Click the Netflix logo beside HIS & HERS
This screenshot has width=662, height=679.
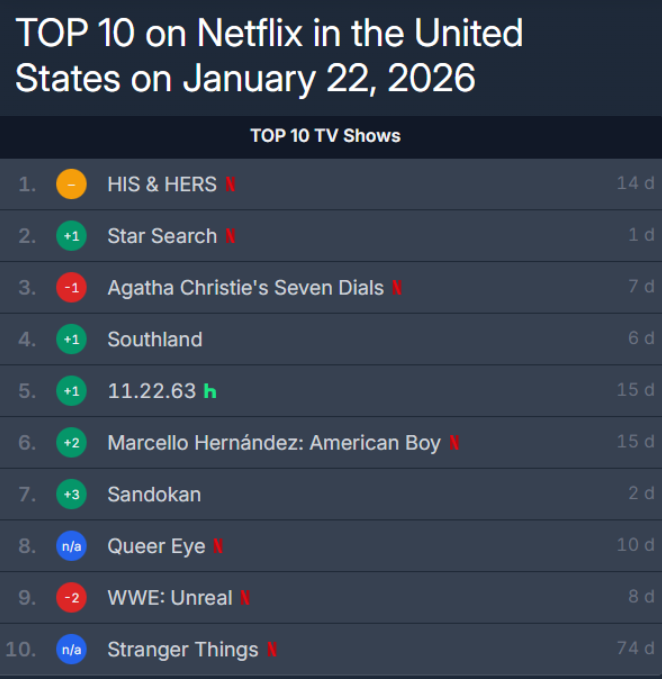tap(231, 185)
